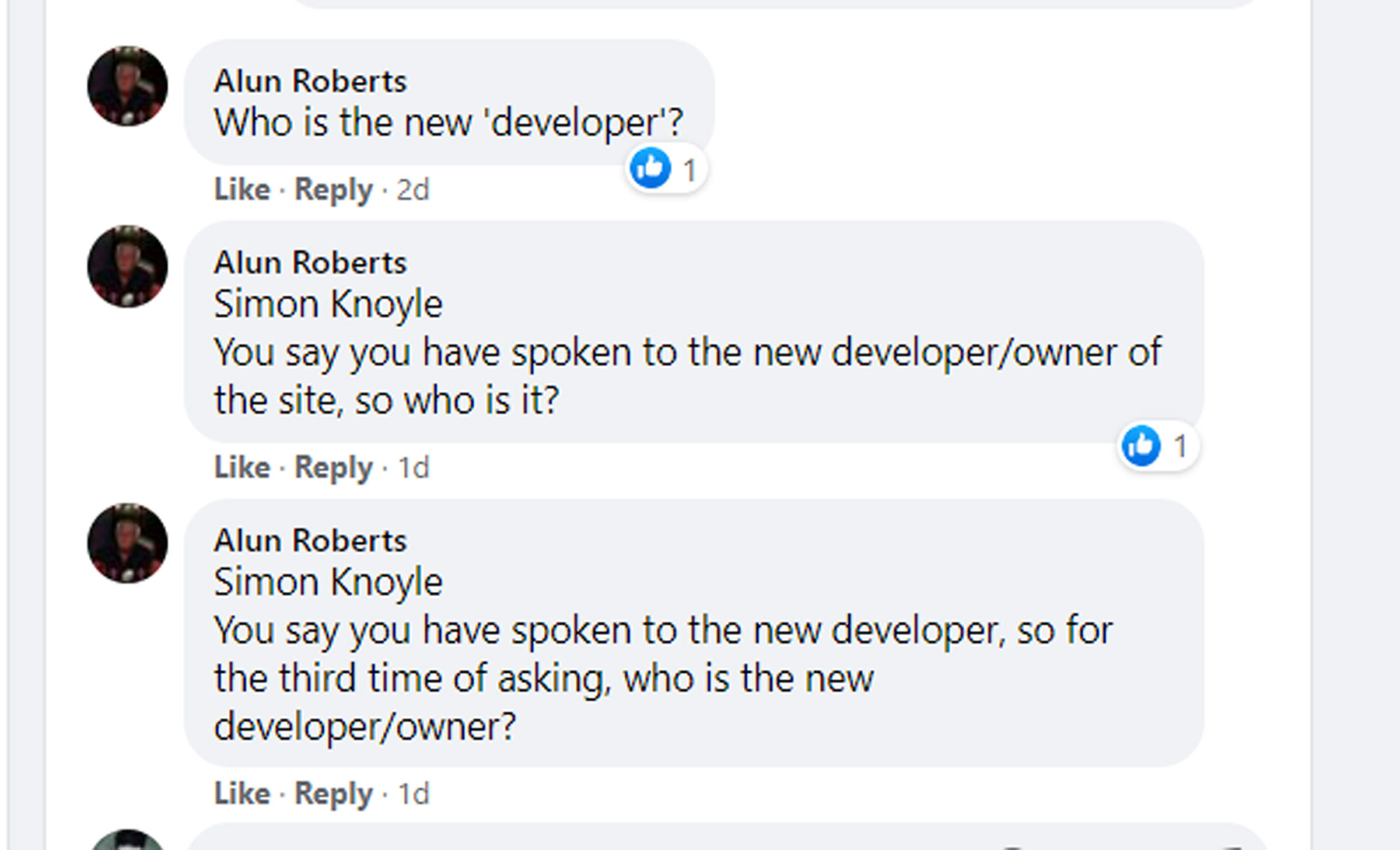Open Alun Roberts name above "Who is the new 'developer'?"

tap(310, 81)
